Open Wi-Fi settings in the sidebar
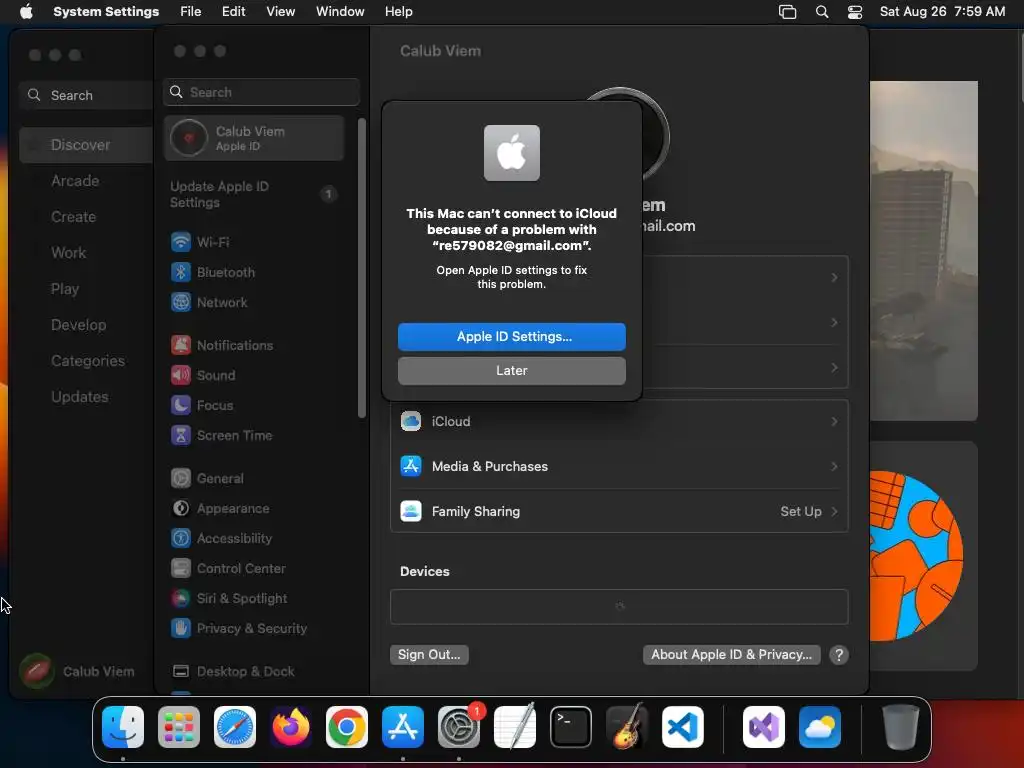The width and height of the screenshot is (1024, 768). (255, 242)
